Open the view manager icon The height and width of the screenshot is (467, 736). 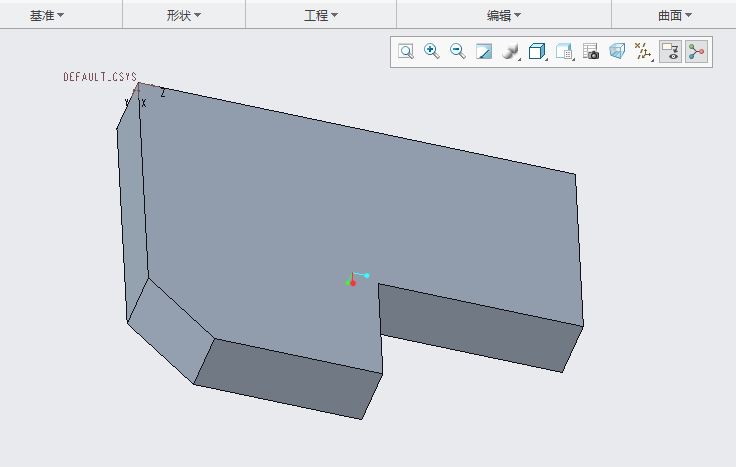[564, 52]
